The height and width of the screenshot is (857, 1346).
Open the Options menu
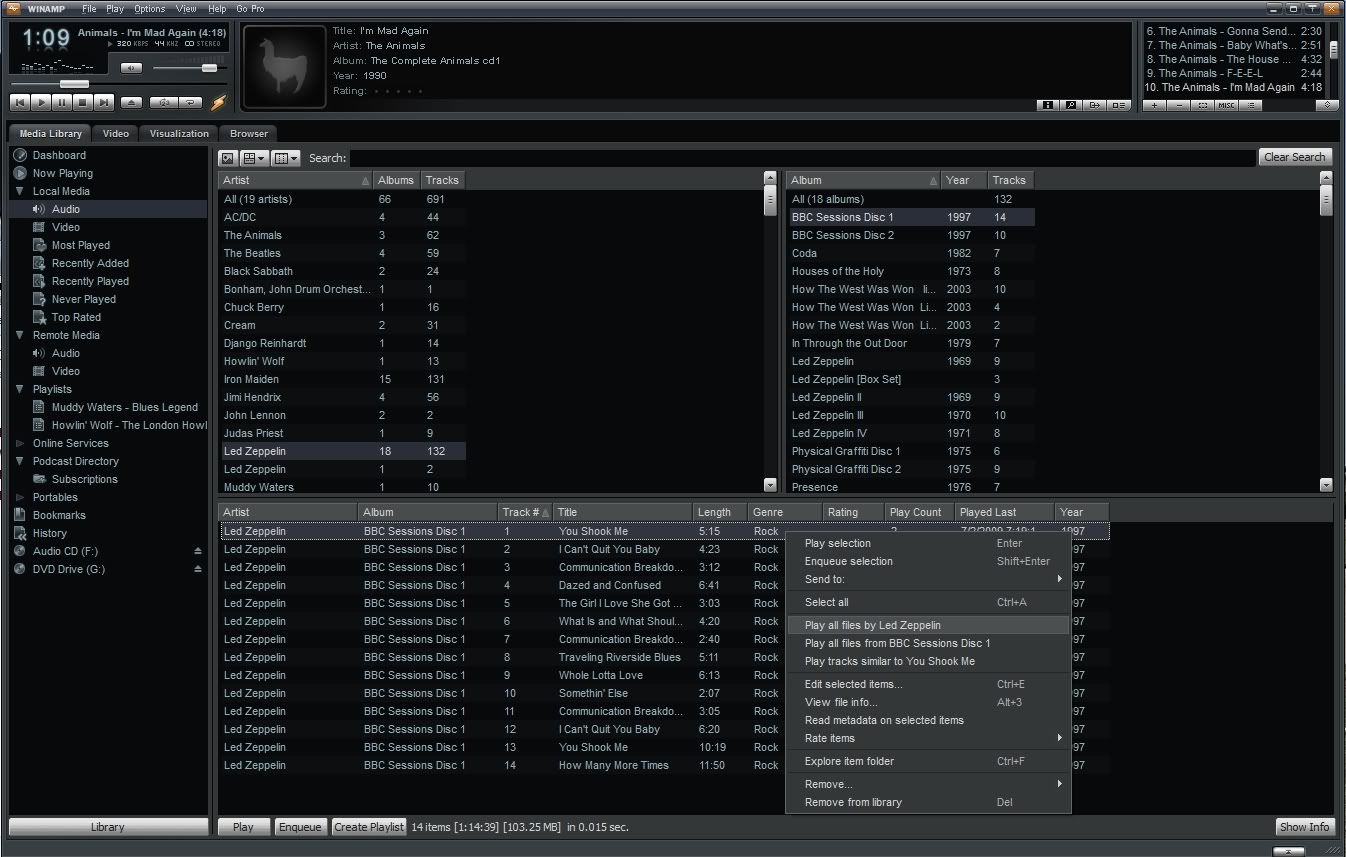(x=149, y=9)
